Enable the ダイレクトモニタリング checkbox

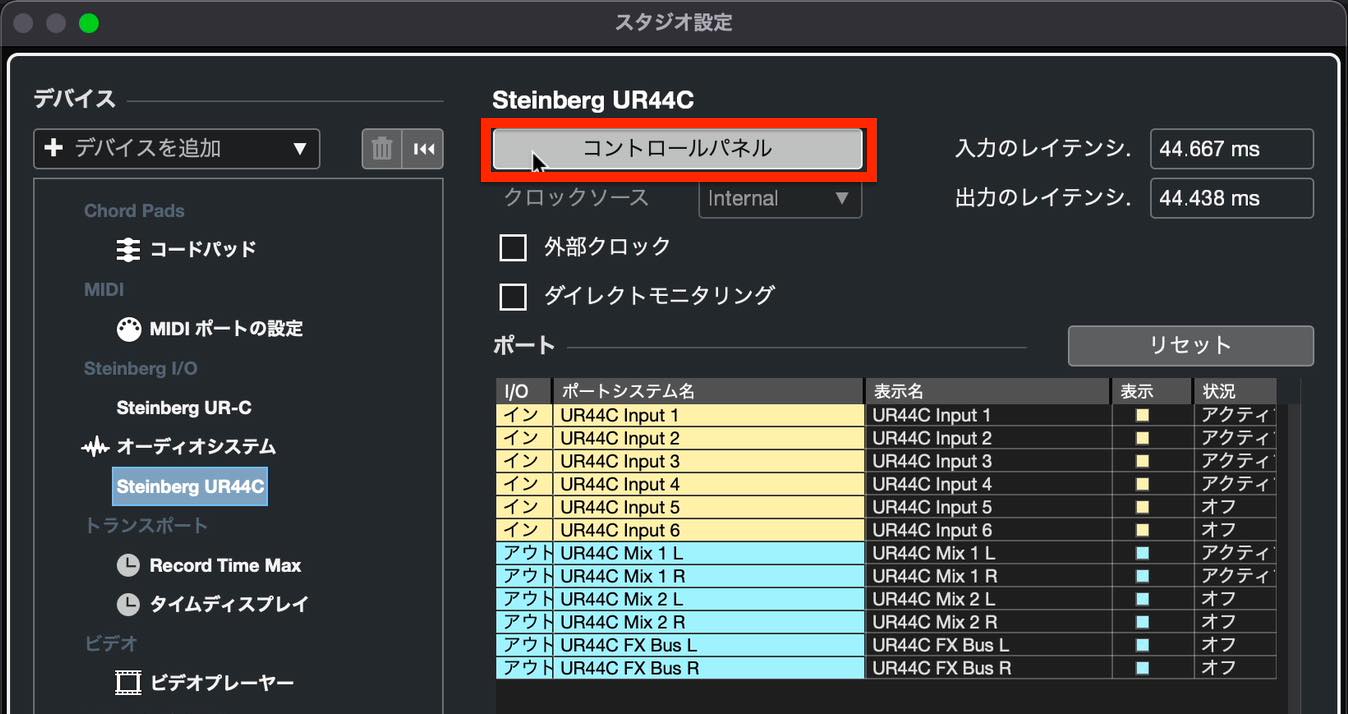click(x=513, y=296)
